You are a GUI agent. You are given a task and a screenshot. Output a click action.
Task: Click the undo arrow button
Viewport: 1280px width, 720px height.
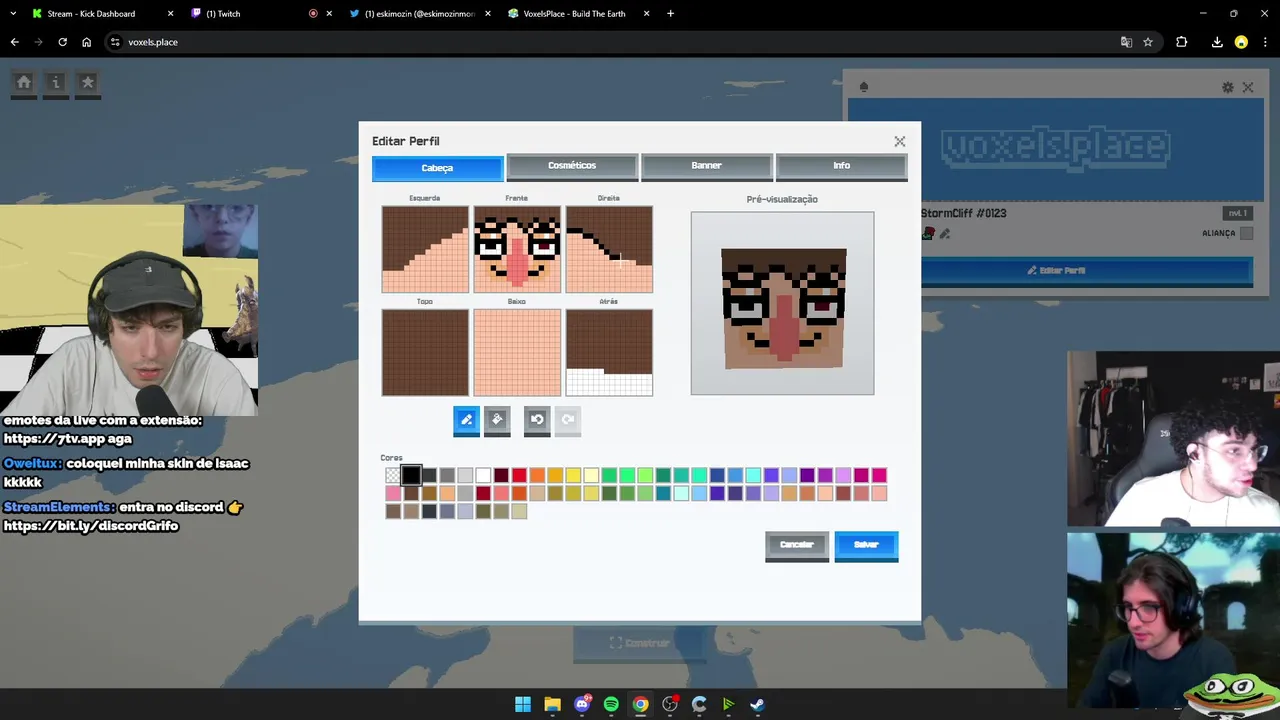click(537, 420)
